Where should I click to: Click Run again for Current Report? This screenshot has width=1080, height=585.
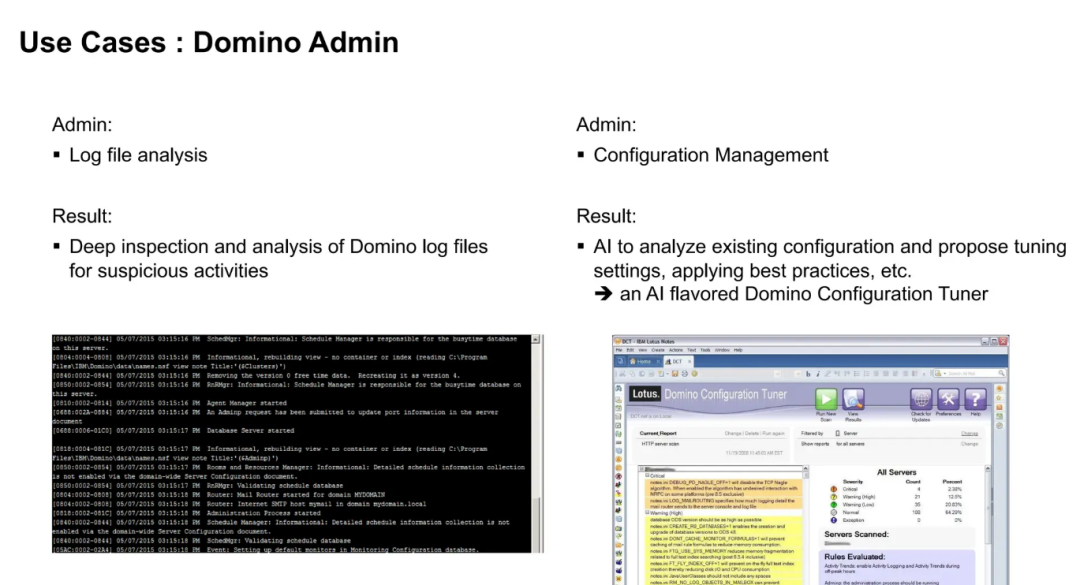773,433
